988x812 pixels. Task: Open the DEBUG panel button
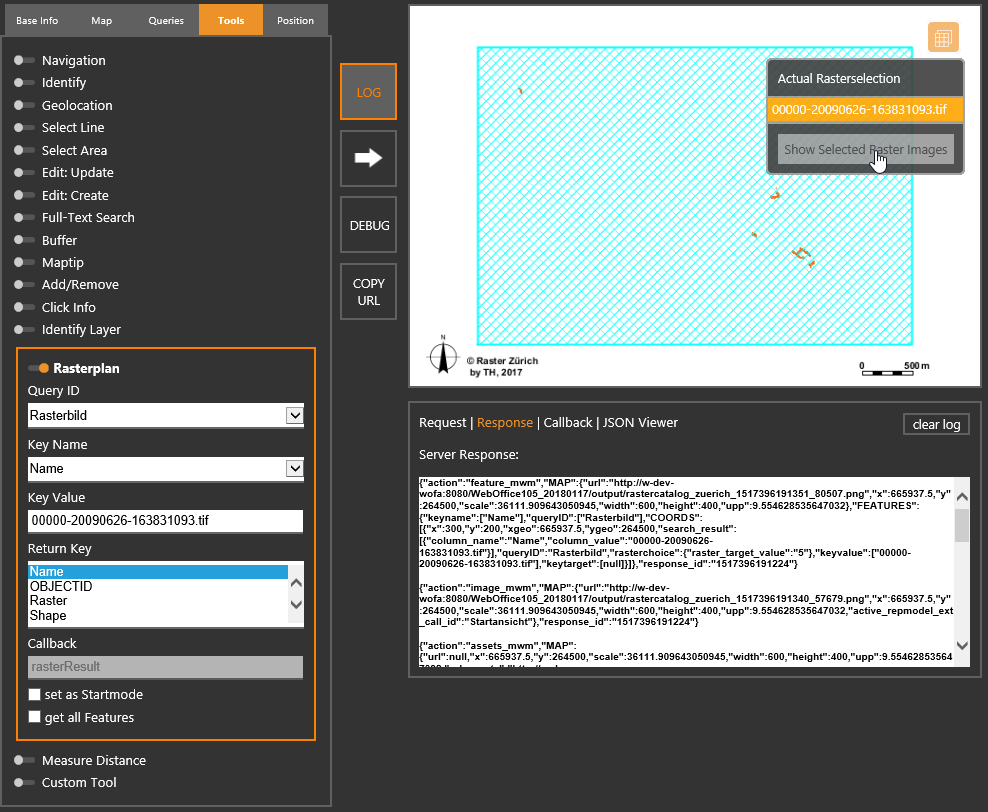pos(367,224)
